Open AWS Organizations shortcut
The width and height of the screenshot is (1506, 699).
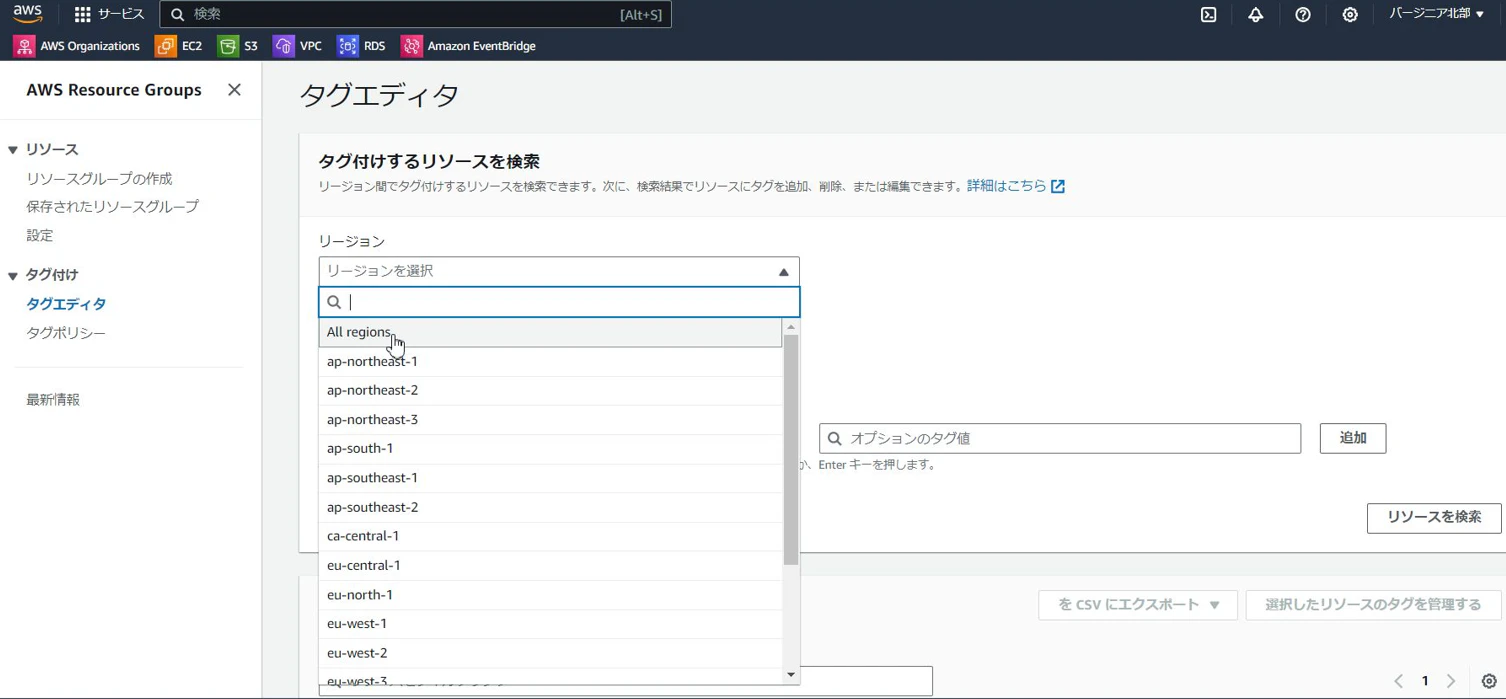point(77,46)
